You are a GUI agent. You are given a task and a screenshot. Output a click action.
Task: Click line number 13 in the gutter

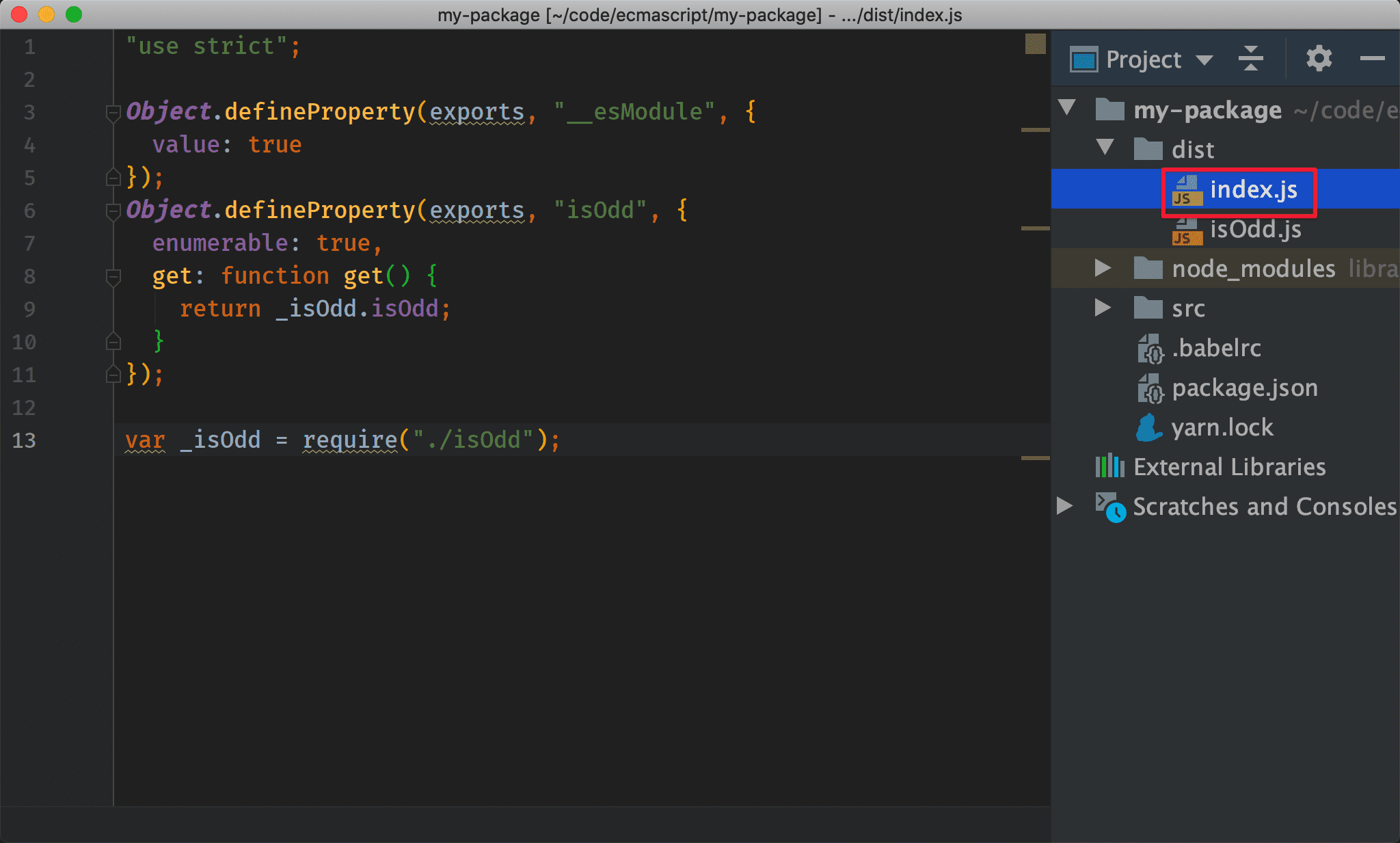coord(24,440)
